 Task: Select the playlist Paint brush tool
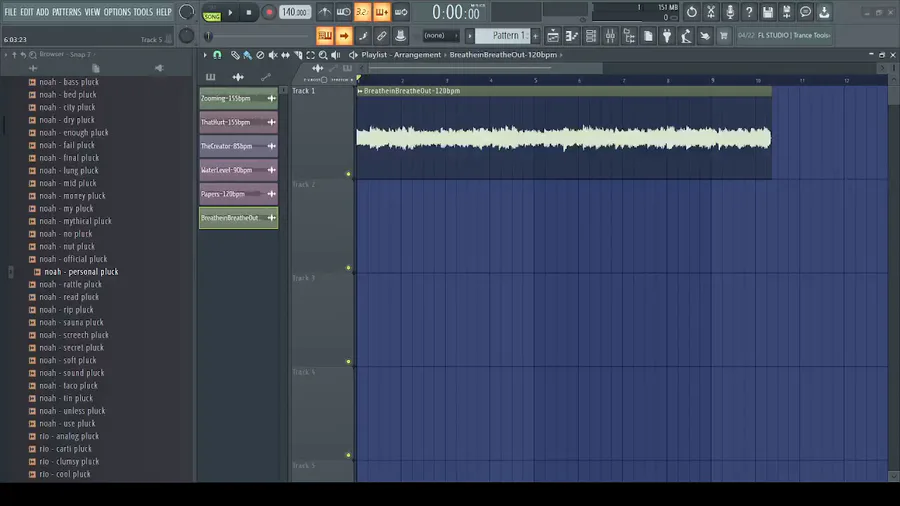pyautogui.click(x=247, y=55)
